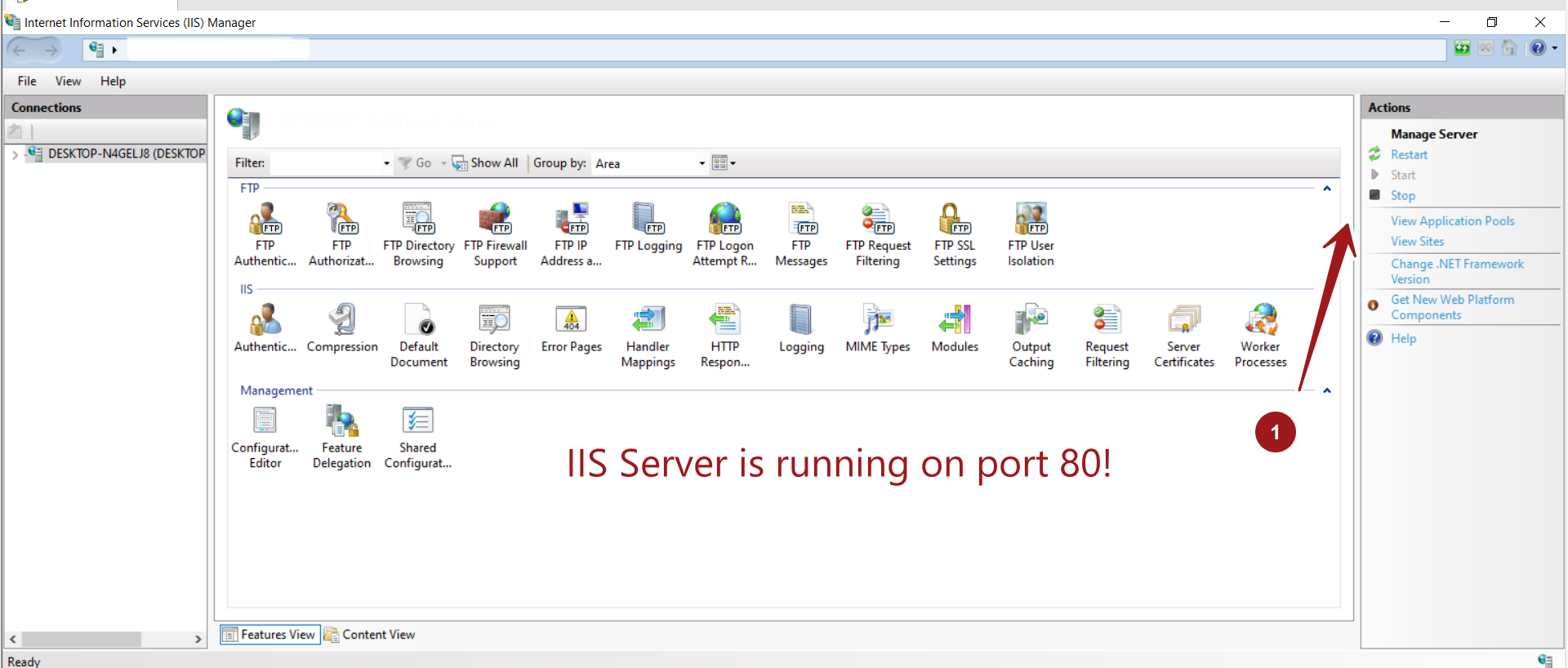Open FTP Logging feature

[648, 229]
